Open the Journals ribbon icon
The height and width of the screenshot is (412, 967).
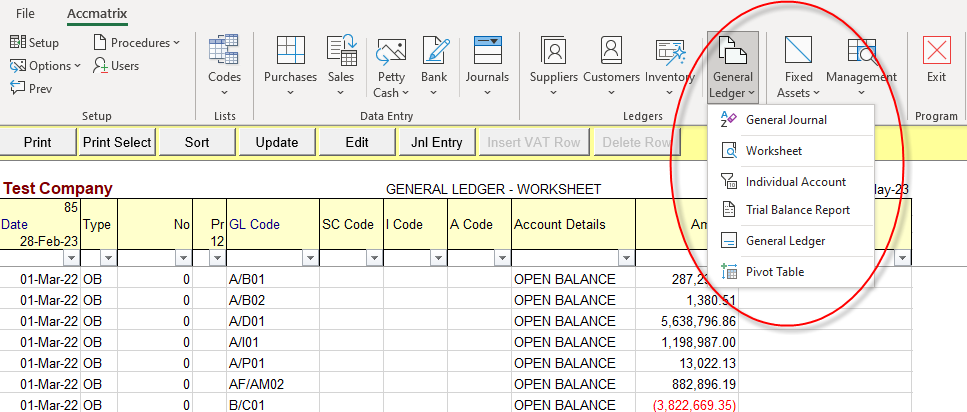487,61
